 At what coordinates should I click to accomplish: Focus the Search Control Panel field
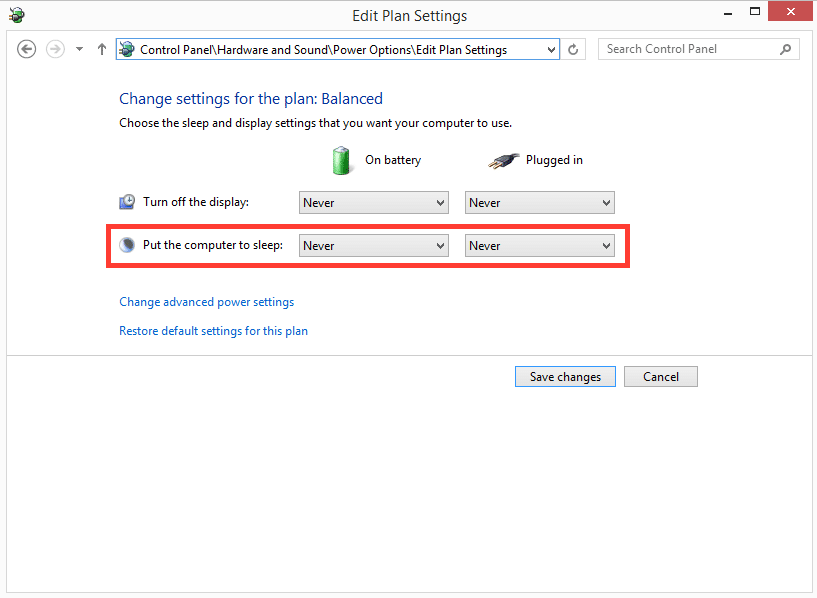[x=688, y=49]
